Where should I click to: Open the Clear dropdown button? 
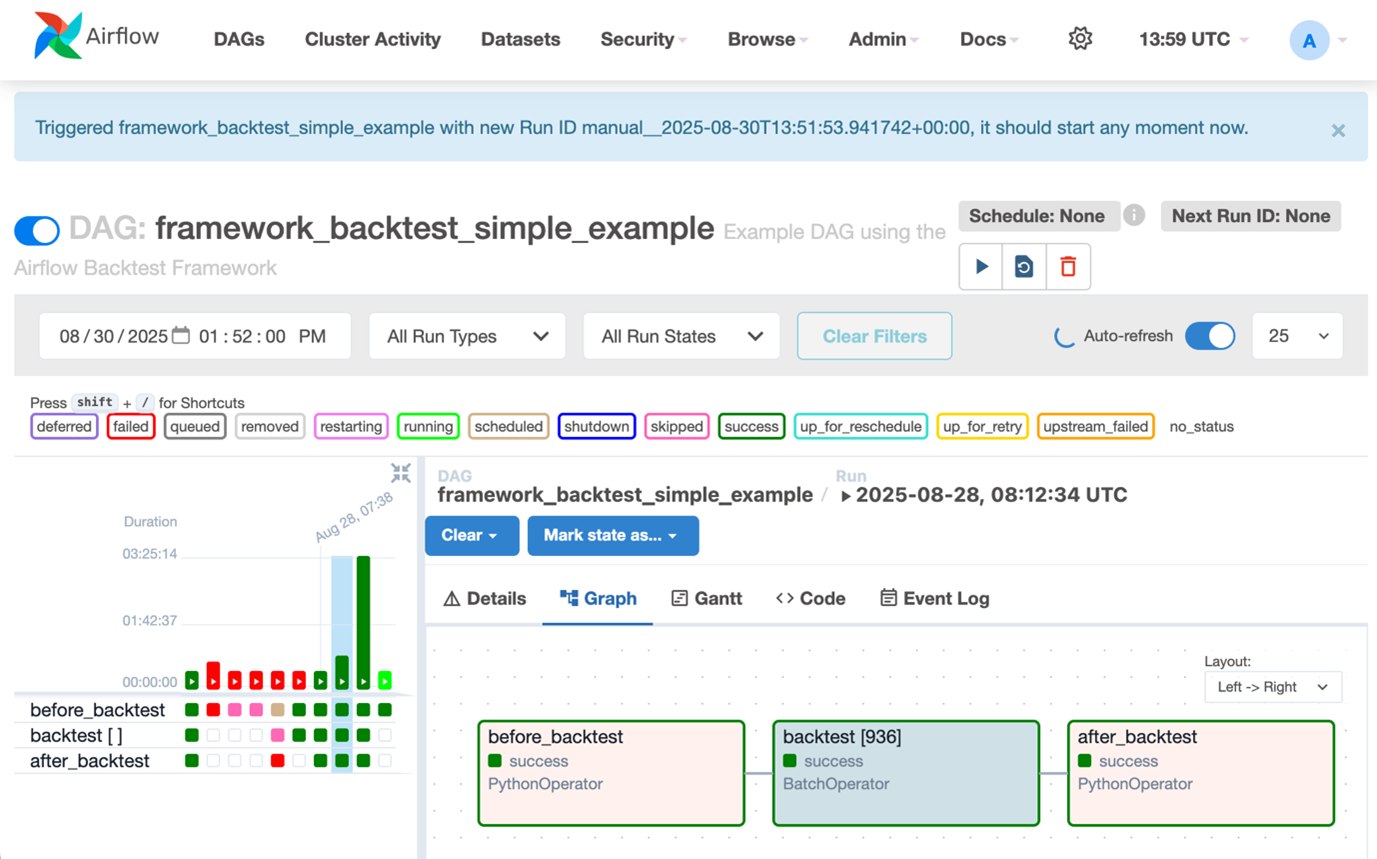pyautogui.click(x=472, y=535)
